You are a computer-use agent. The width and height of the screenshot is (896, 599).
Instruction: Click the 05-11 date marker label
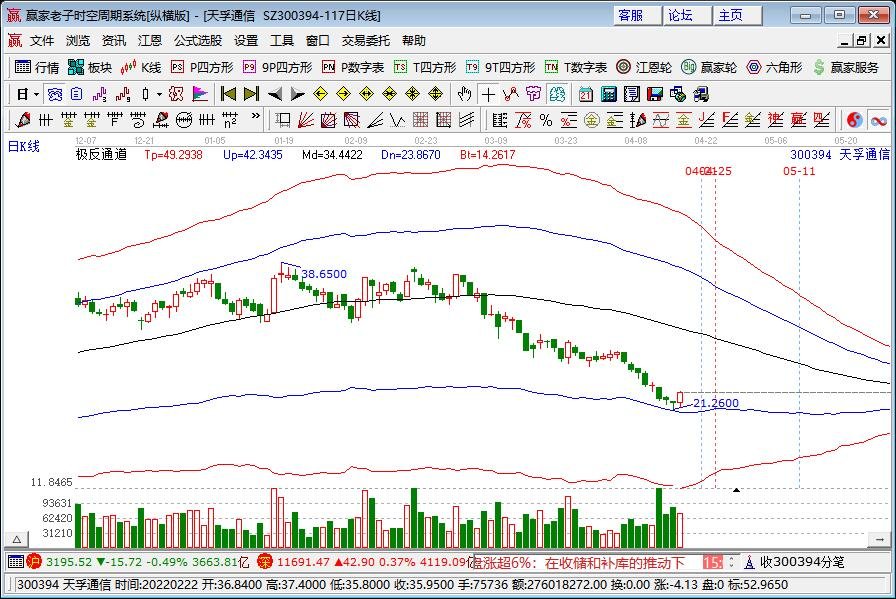pyautogui.click(x=799, y=171)
